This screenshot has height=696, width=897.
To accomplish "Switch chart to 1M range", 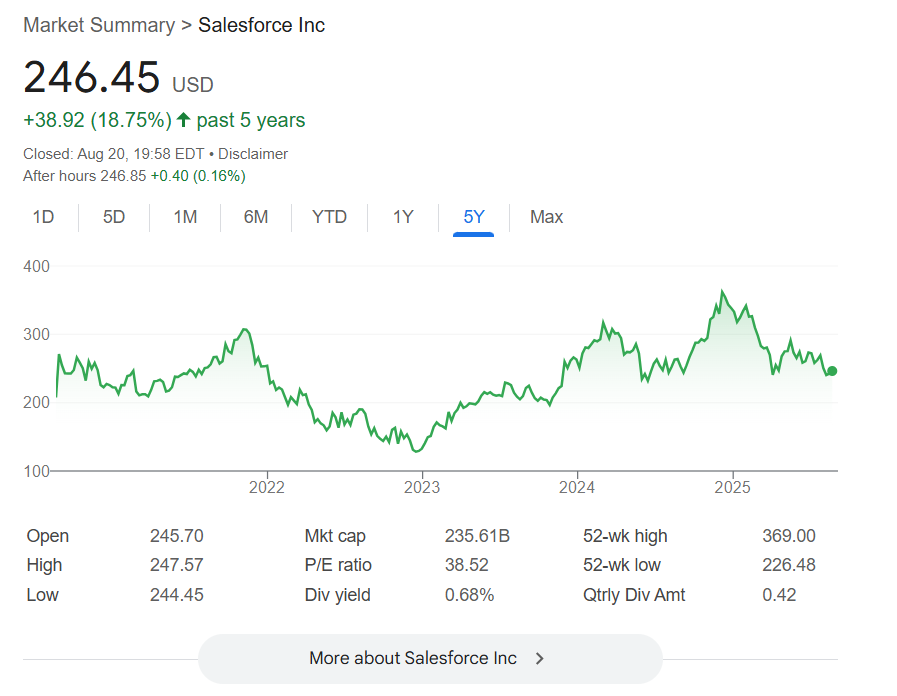I will (x=185, y=217).
